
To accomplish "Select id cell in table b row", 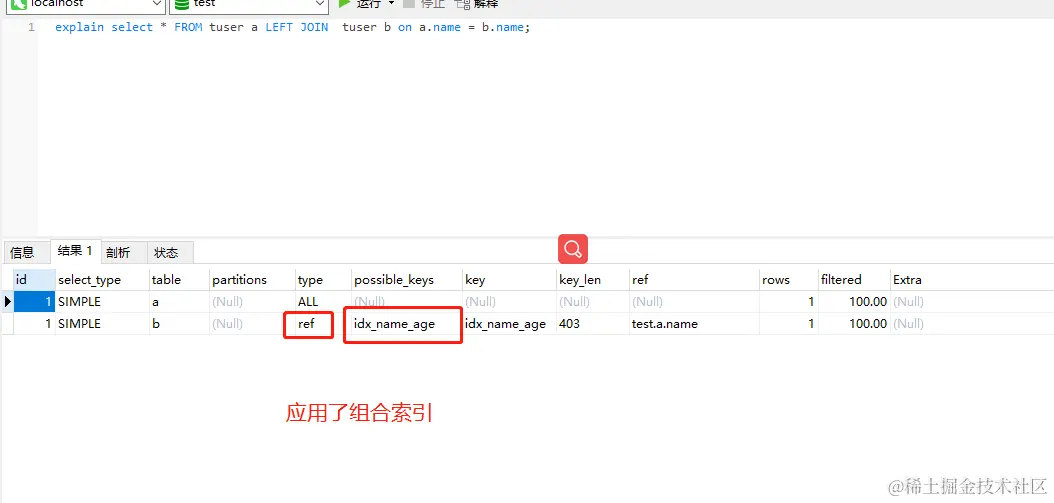I will click(34, 323).
